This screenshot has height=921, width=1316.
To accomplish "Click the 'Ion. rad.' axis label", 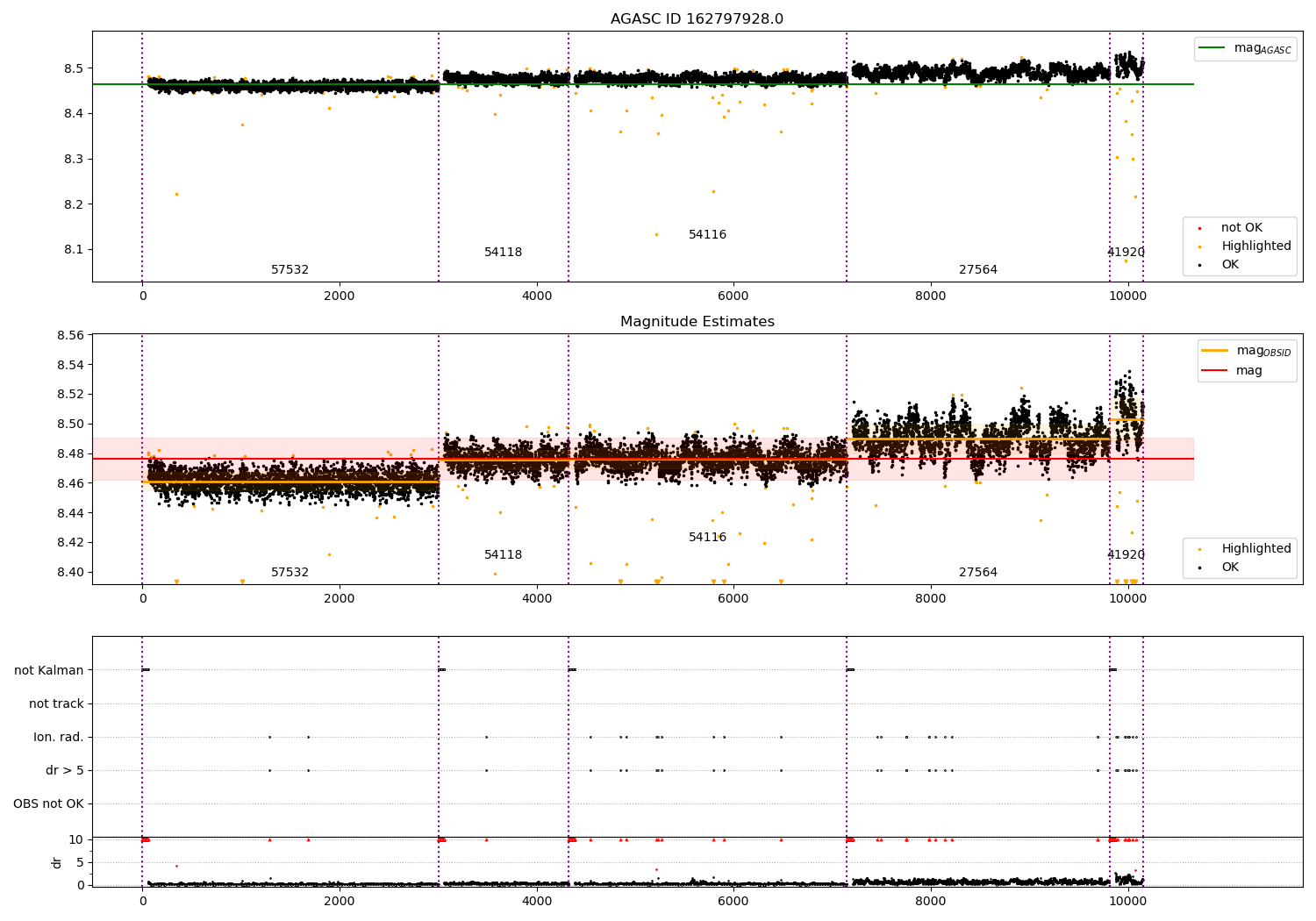I will coord(59,738).
